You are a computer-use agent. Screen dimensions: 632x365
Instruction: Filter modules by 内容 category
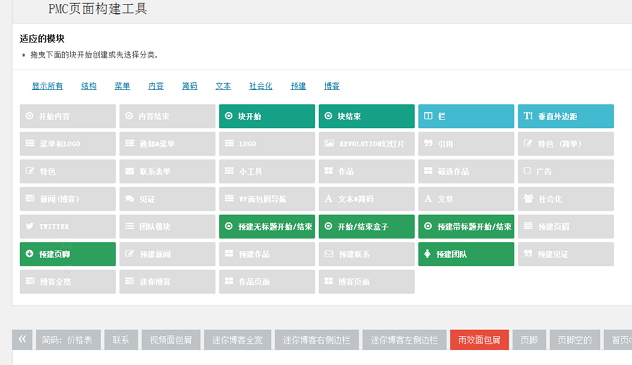tap(156, 86)
